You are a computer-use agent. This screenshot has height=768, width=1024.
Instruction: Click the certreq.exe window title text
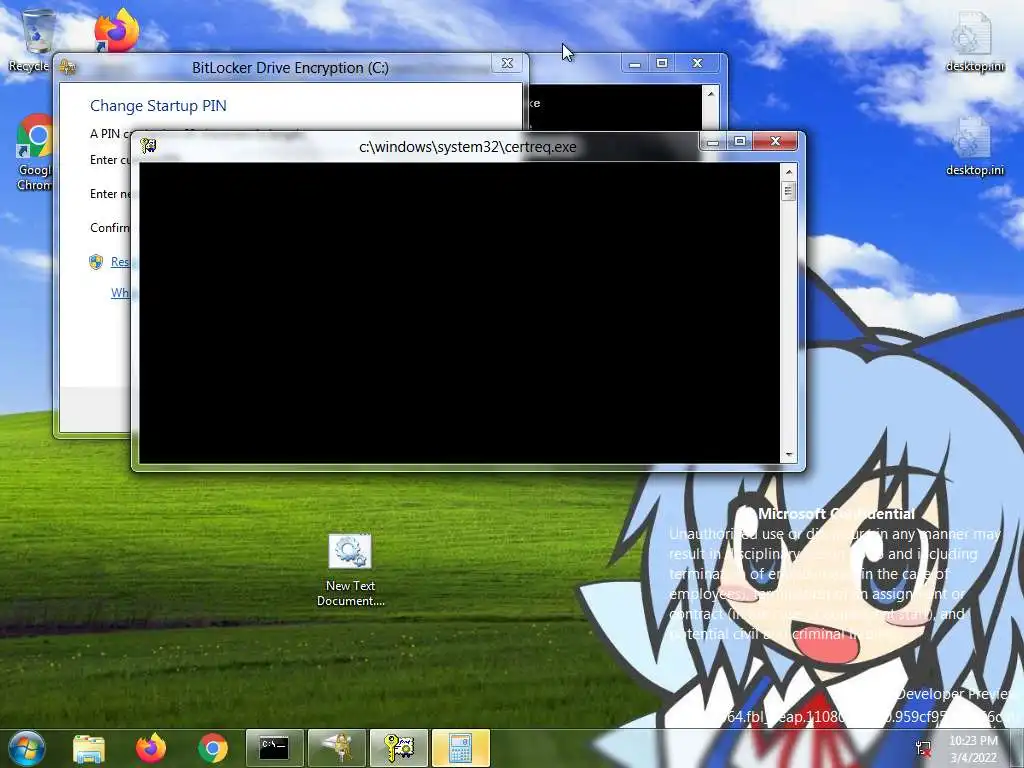click(x=468, y=147)
